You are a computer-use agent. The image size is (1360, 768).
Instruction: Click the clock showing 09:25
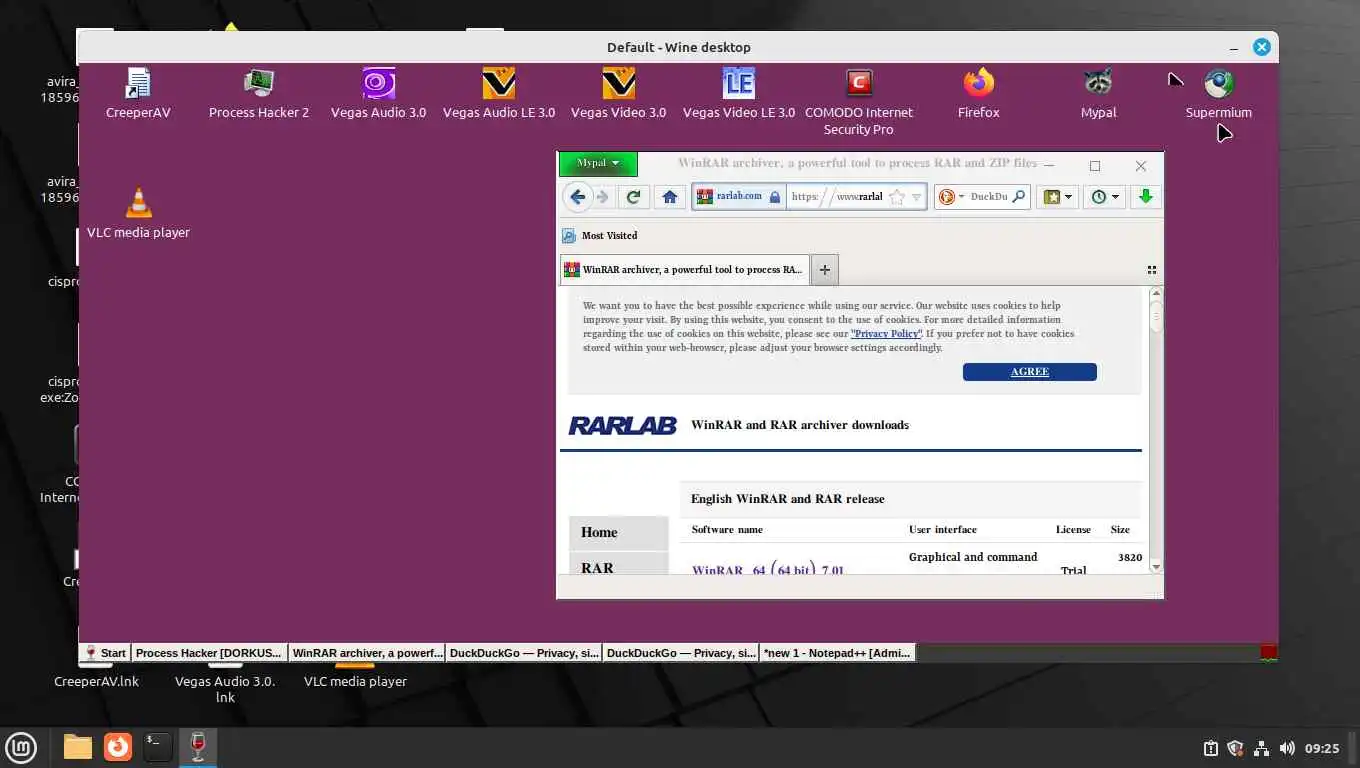[x=1322, y=748]
